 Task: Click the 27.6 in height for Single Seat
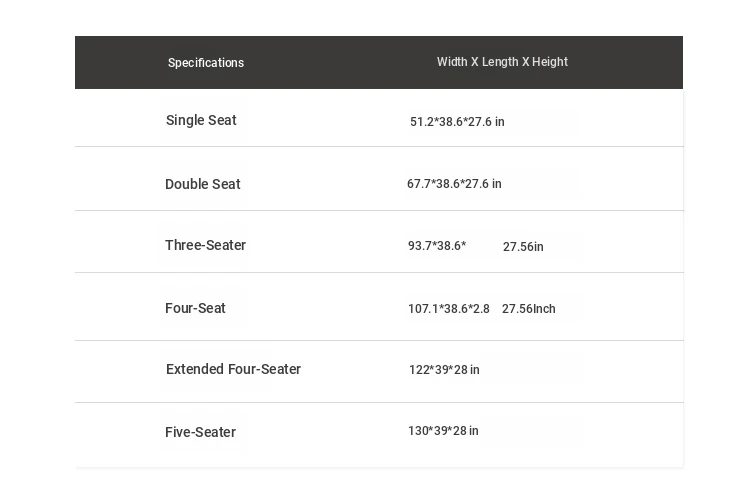[486, 122]
